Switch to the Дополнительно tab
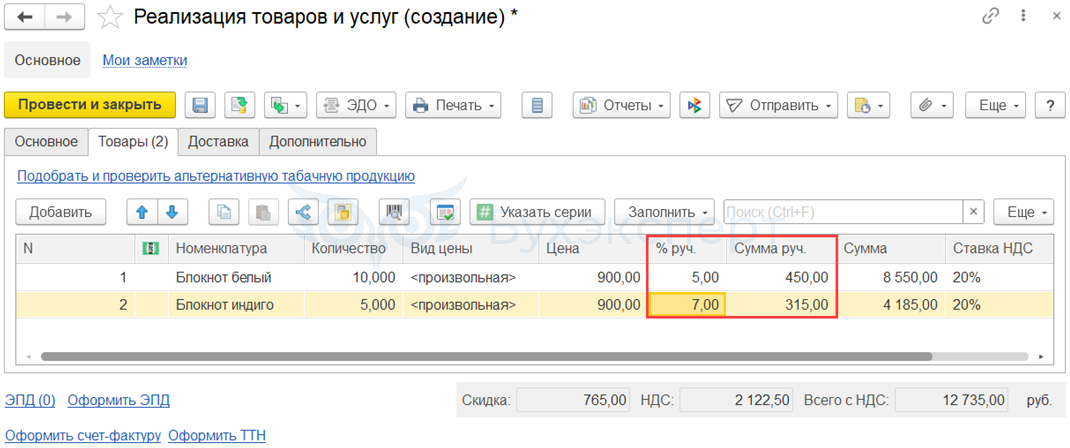Viewport: 1070px width, 448px height. click(318, 142)
